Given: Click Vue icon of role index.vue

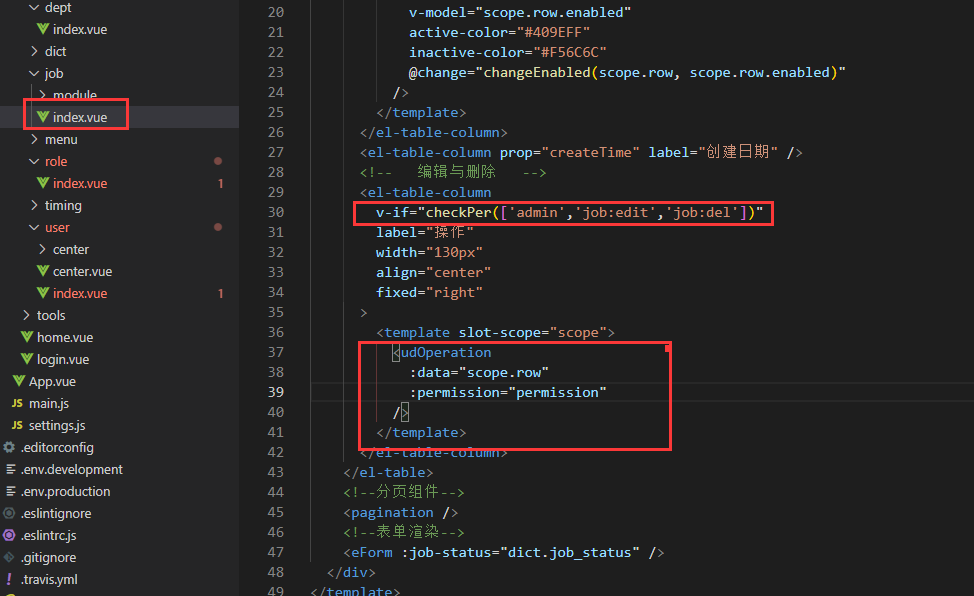Looking at the screenshot, I should (x=43, y=183).
